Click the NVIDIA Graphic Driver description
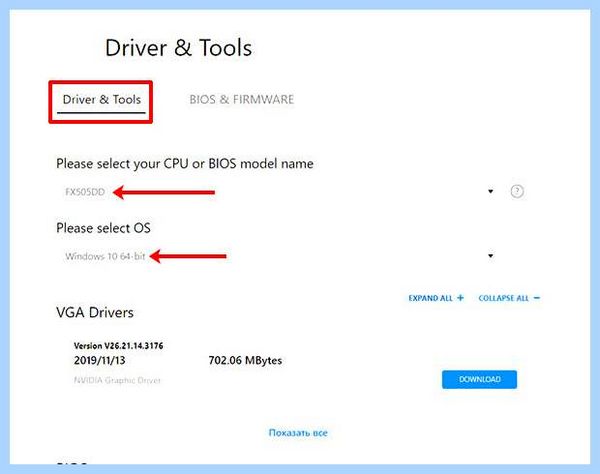The width and height of the screenshot is (600, 474). tap(117, 380)
